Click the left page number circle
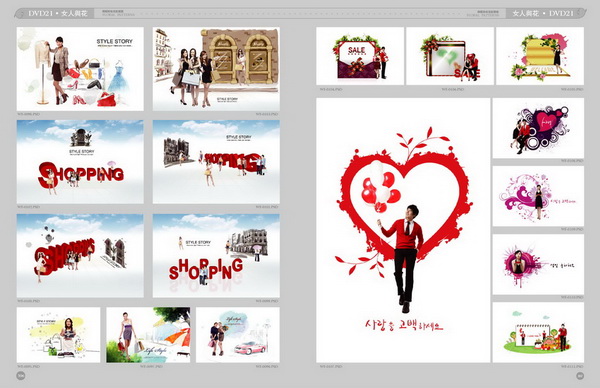The image size is (600, 388). (21, 375)
